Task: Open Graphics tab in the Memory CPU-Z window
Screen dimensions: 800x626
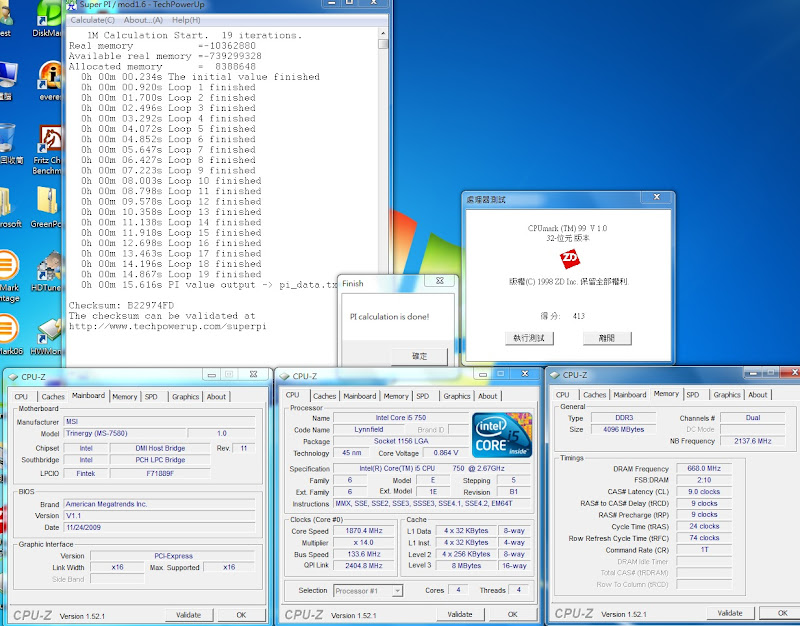Action: 727,395
